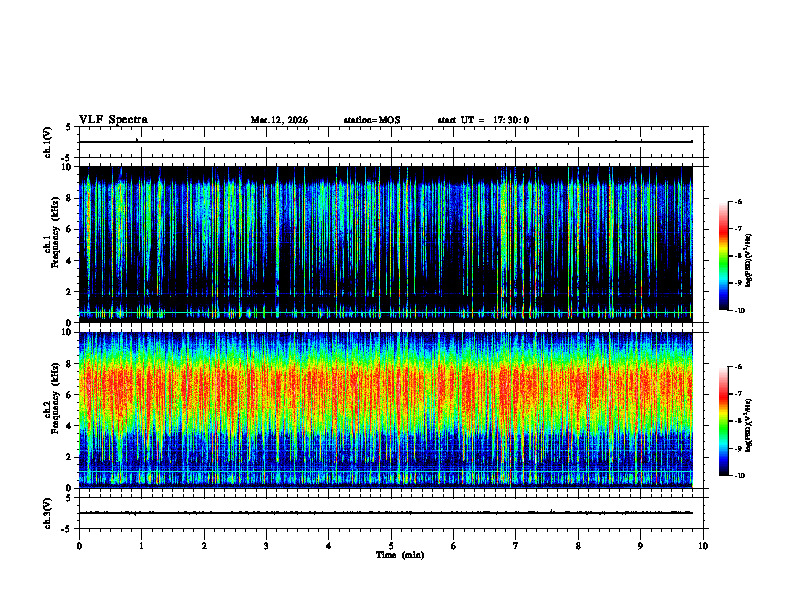Click the ch.3 voltage waveform trace
Viewport: 792px width, 612px height.
pyautogui.click(x=386, y=513)
